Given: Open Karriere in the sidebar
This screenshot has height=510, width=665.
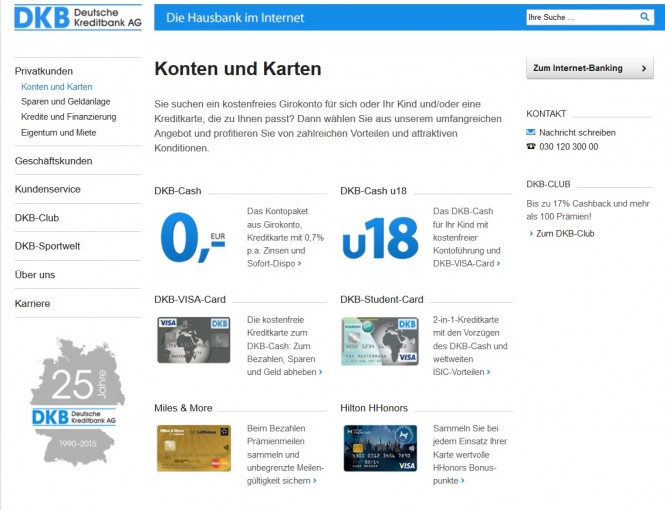Looking at the screenshot, I should (x=32, y=304).
